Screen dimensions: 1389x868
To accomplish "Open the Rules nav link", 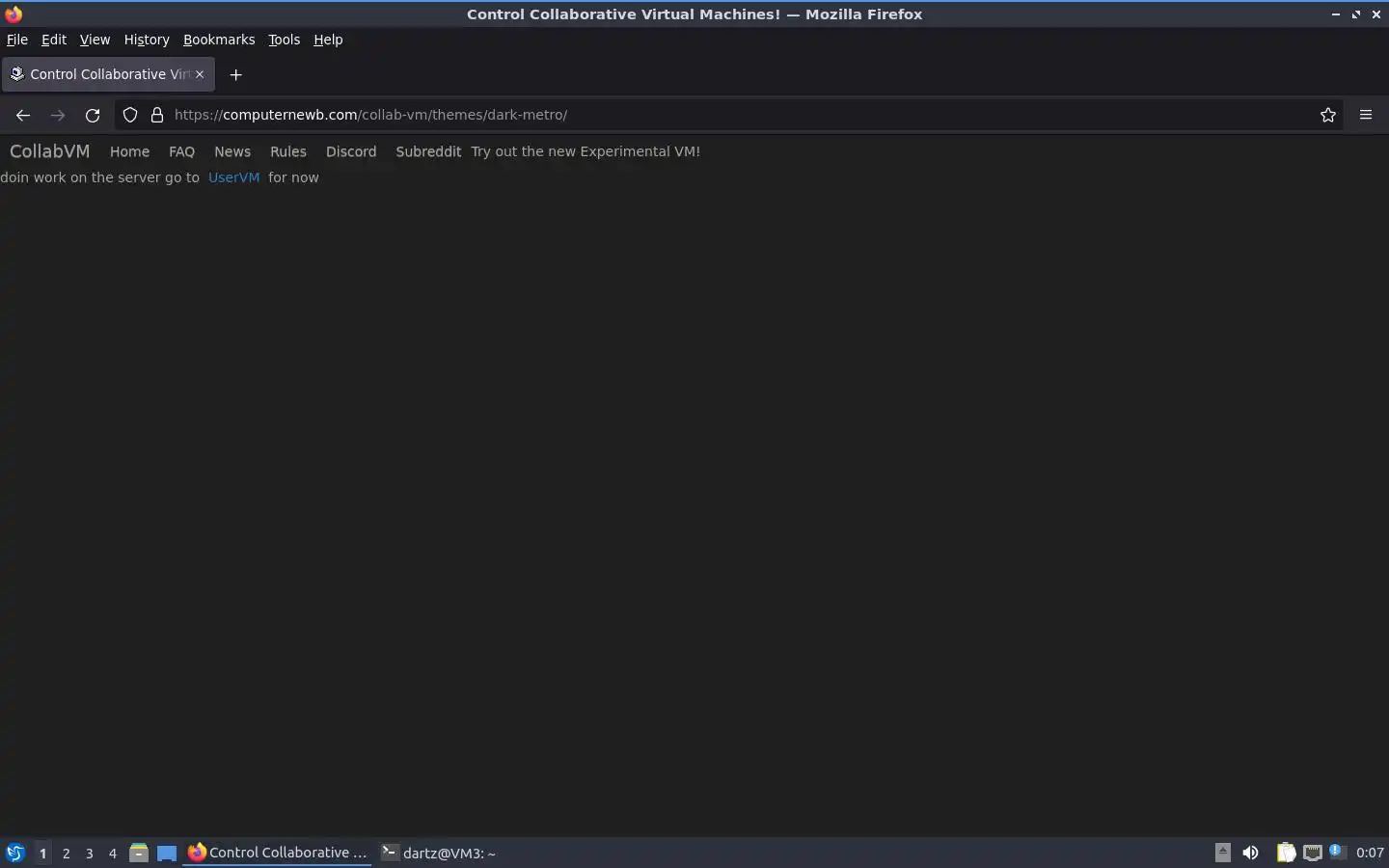I will [288, 151].
